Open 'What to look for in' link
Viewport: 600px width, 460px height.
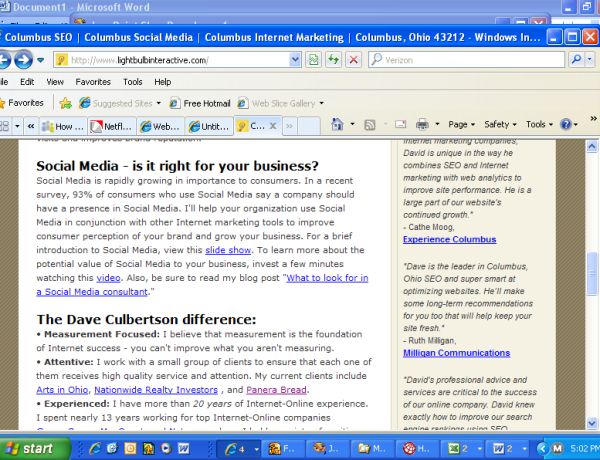click(328, 278)
